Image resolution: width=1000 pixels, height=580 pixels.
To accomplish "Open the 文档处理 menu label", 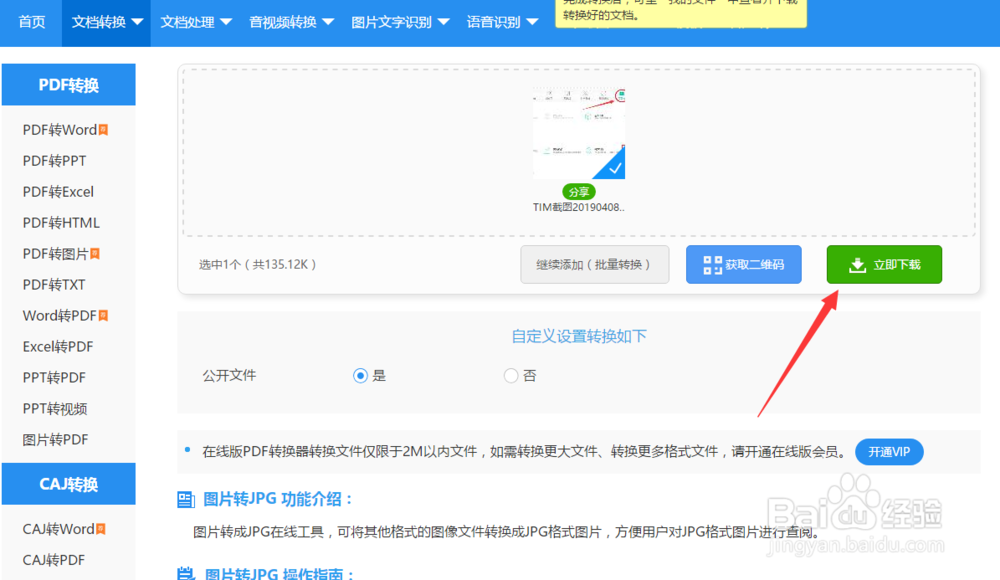I will pyautogui.click(x=187, y=22).
